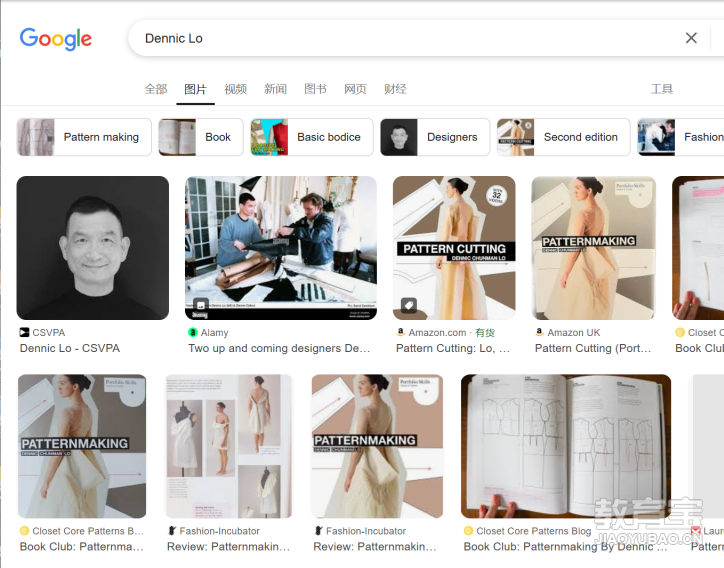Filter by the Book chip
This screenshot has width=724, height=568.
[x=201, y=137]
